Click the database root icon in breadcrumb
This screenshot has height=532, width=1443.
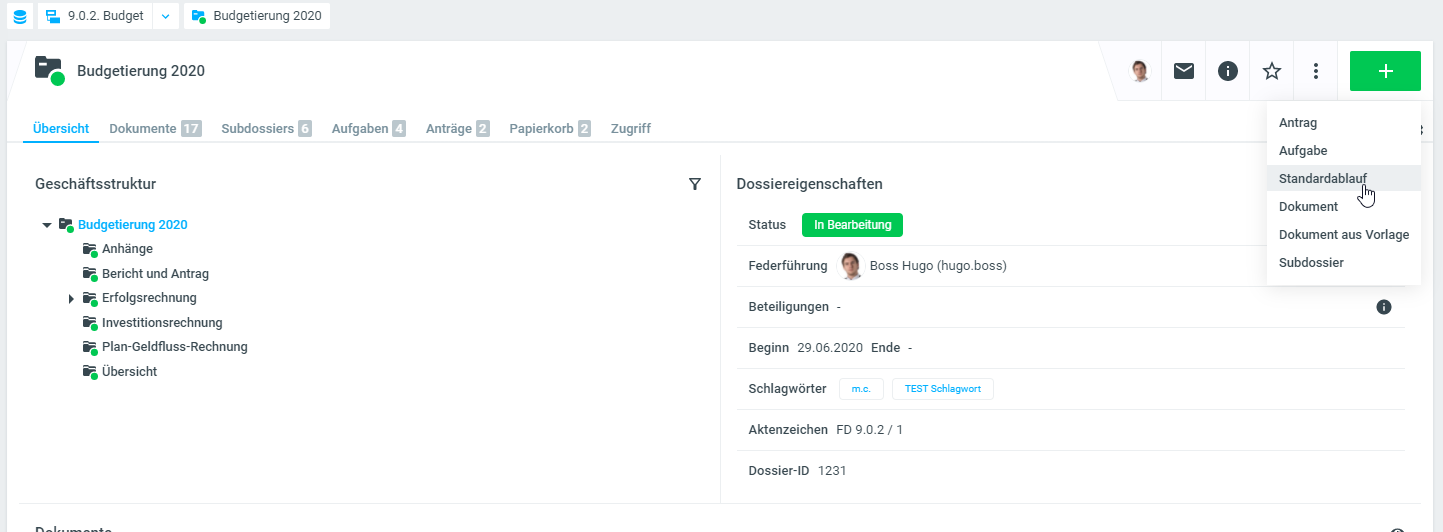tap(19, 16)
